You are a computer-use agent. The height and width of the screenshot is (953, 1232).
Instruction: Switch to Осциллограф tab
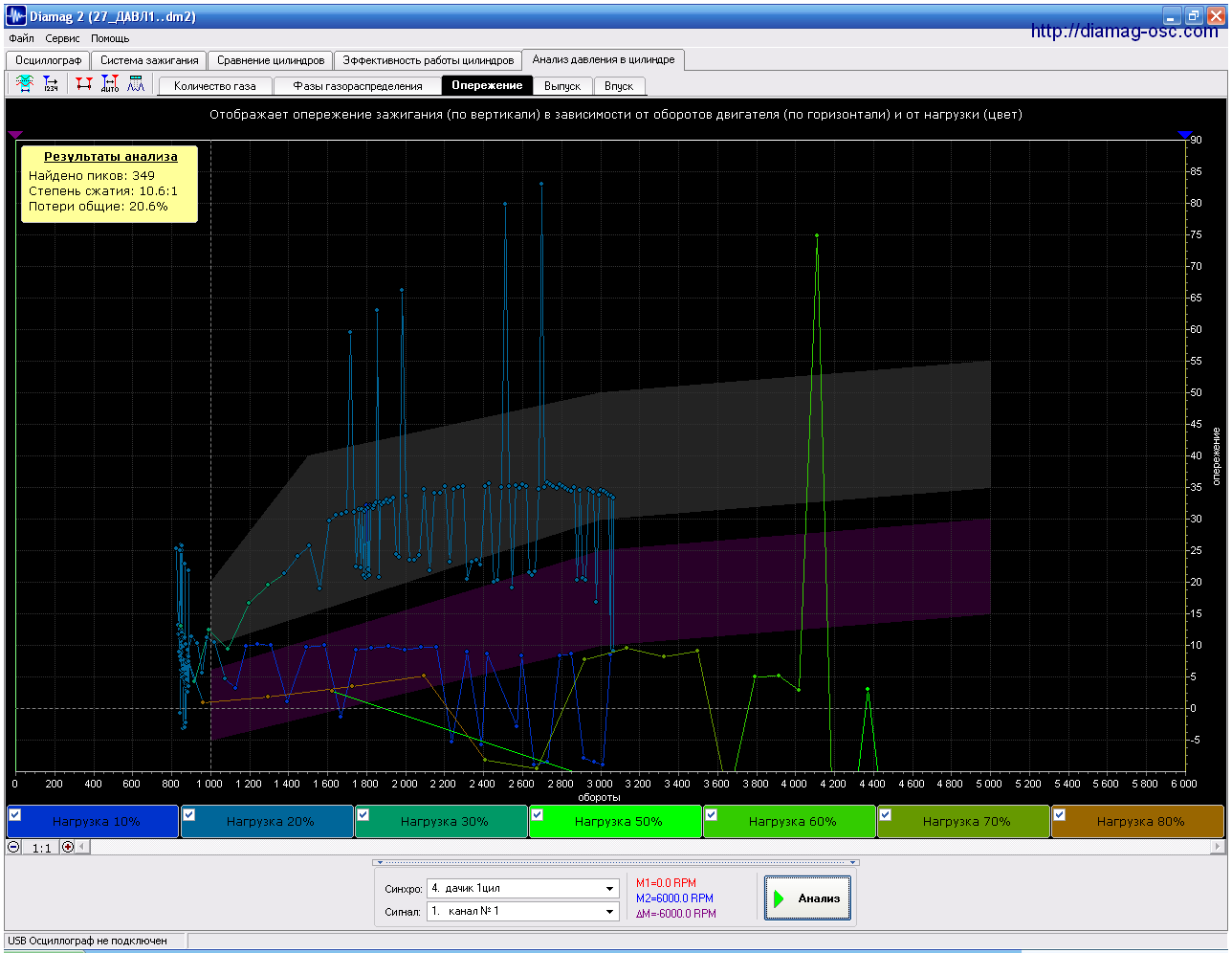49,60
